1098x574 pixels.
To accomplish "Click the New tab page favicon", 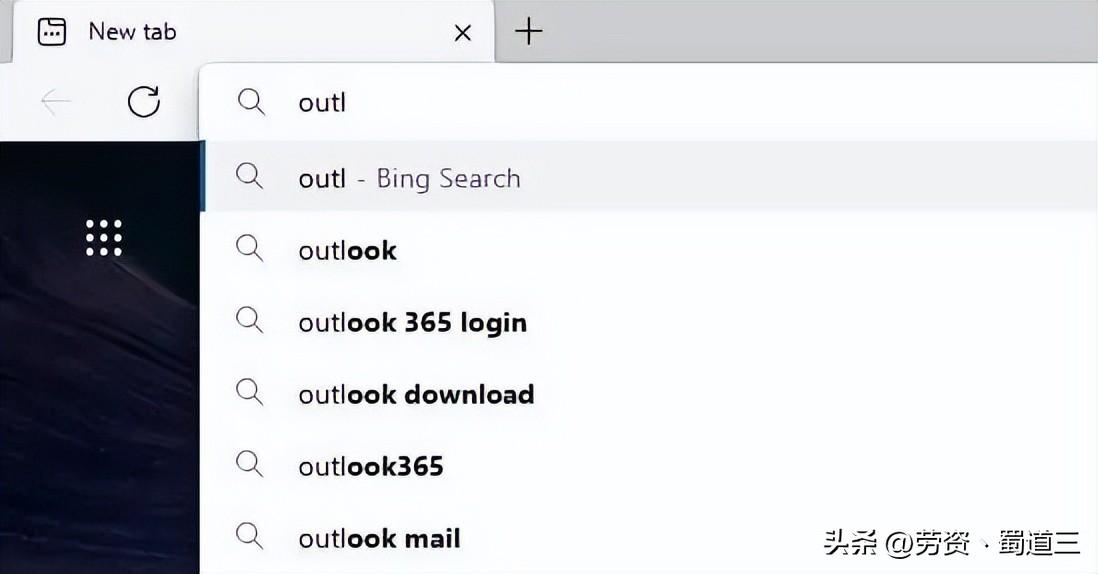I will click(52, 32).
